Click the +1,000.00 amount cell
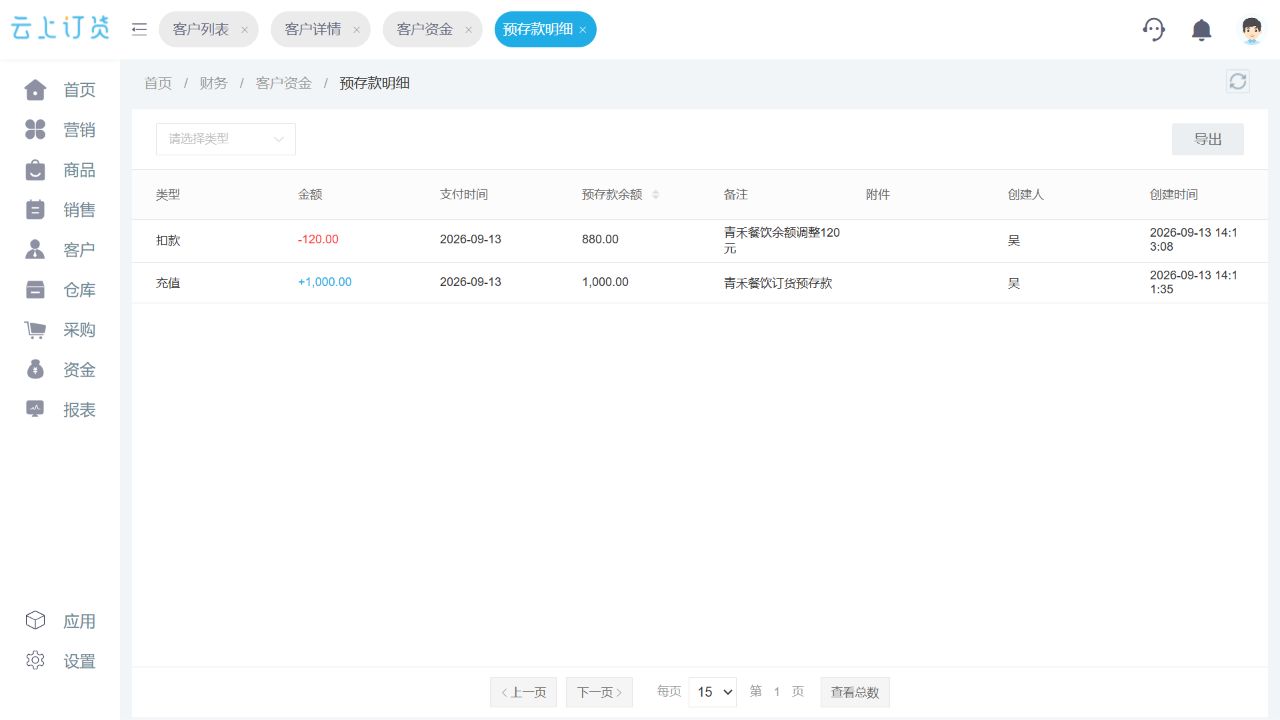 325,282
